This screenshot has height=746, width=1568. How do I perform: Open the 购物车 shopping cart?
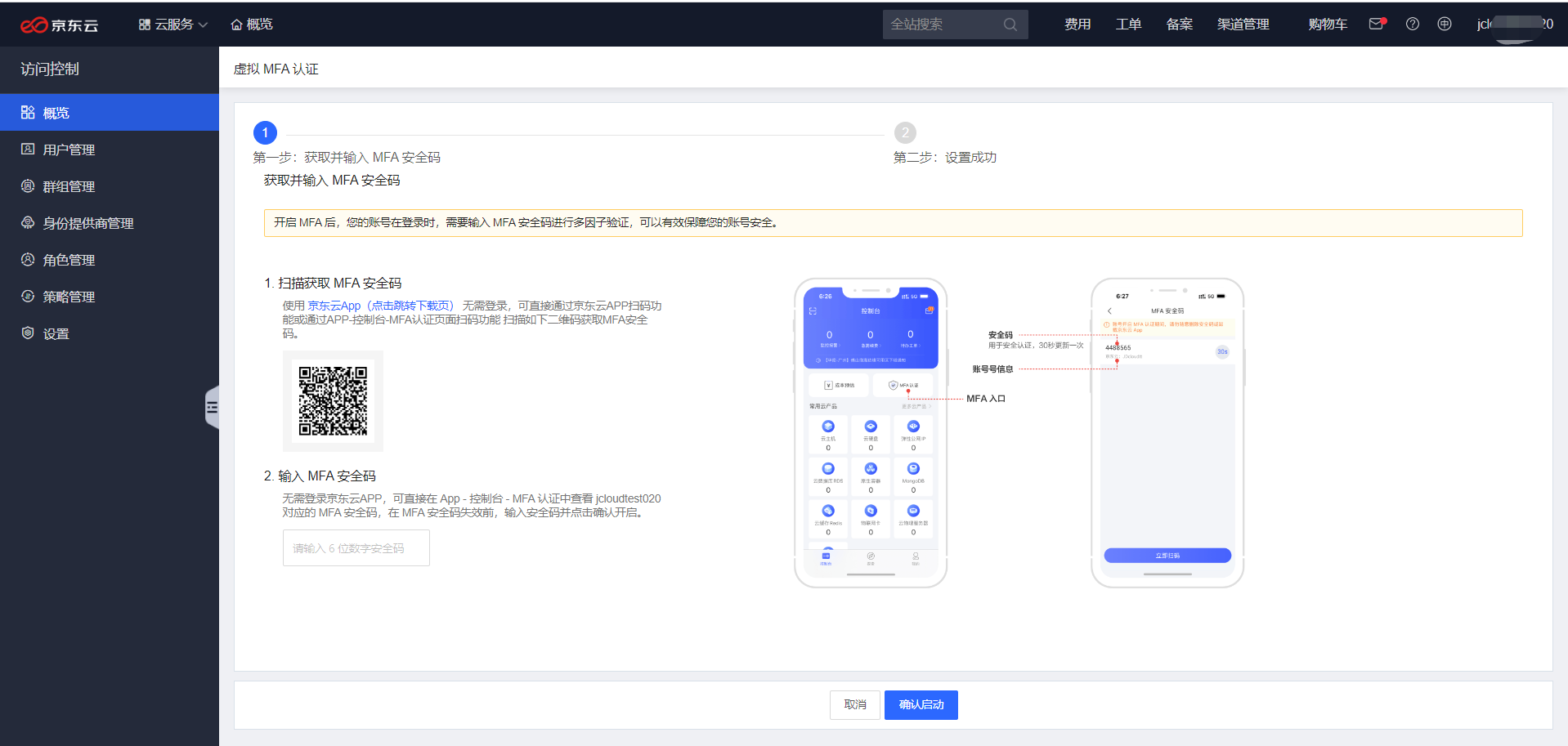(1328, 25)
